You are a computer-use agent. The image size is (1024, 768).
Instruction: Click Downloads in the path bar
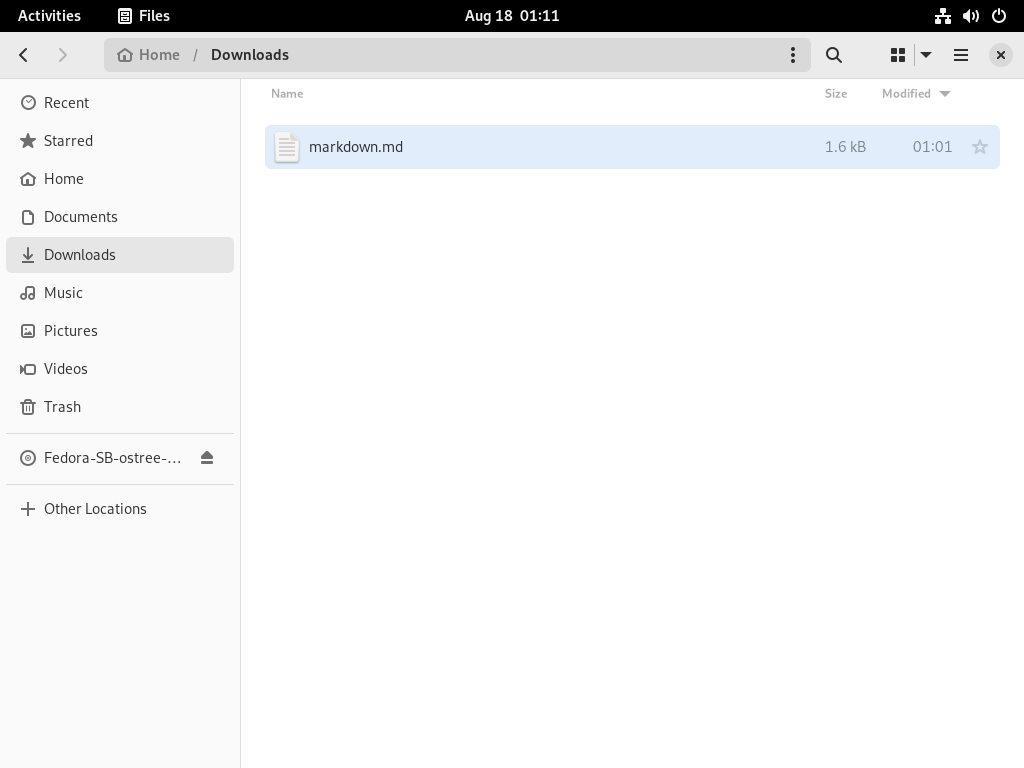[x=249, y=55]
